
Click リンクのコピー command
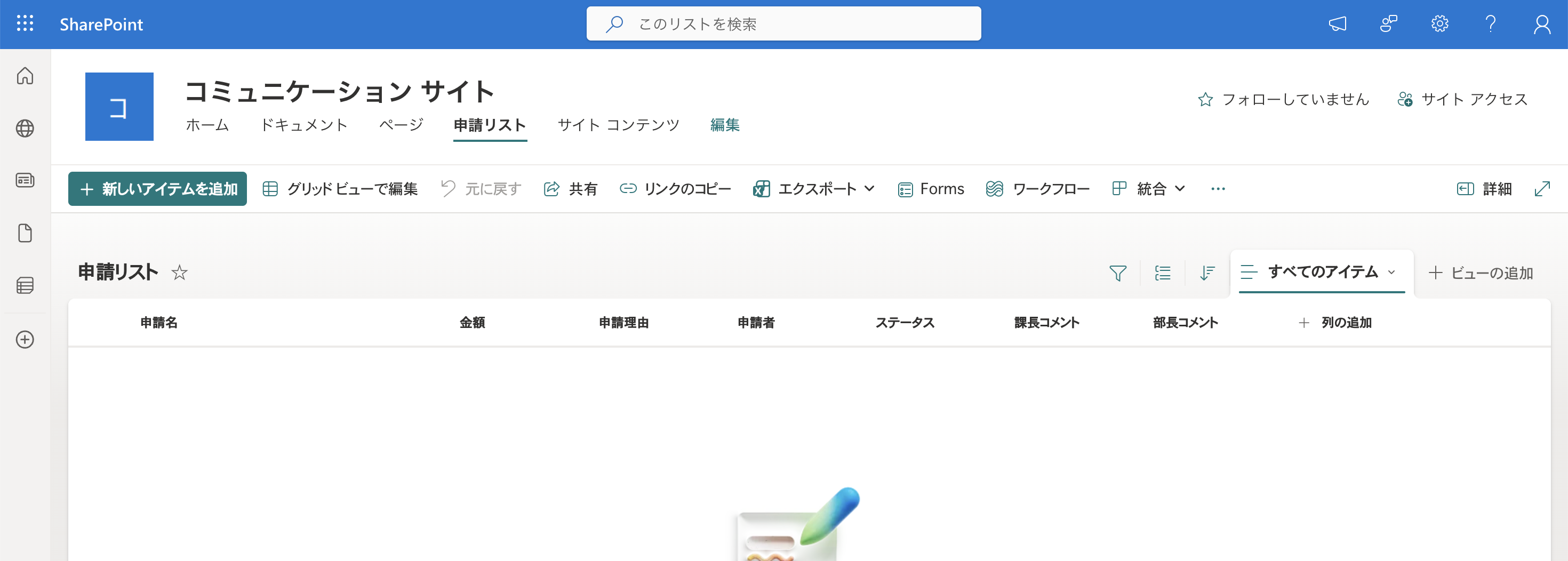[x=675, y=189]
